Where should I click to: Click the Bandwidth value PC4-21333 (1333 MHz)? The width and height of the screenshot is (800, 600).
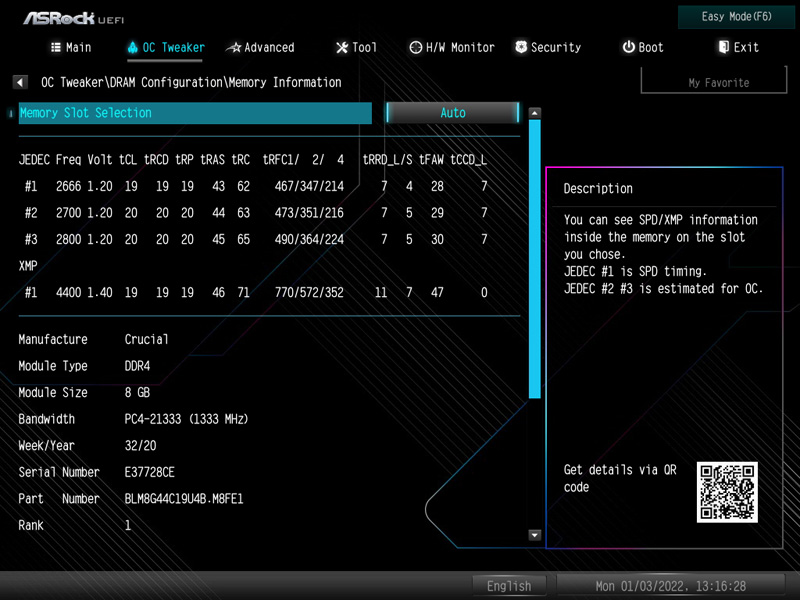(x=186, y=419)
